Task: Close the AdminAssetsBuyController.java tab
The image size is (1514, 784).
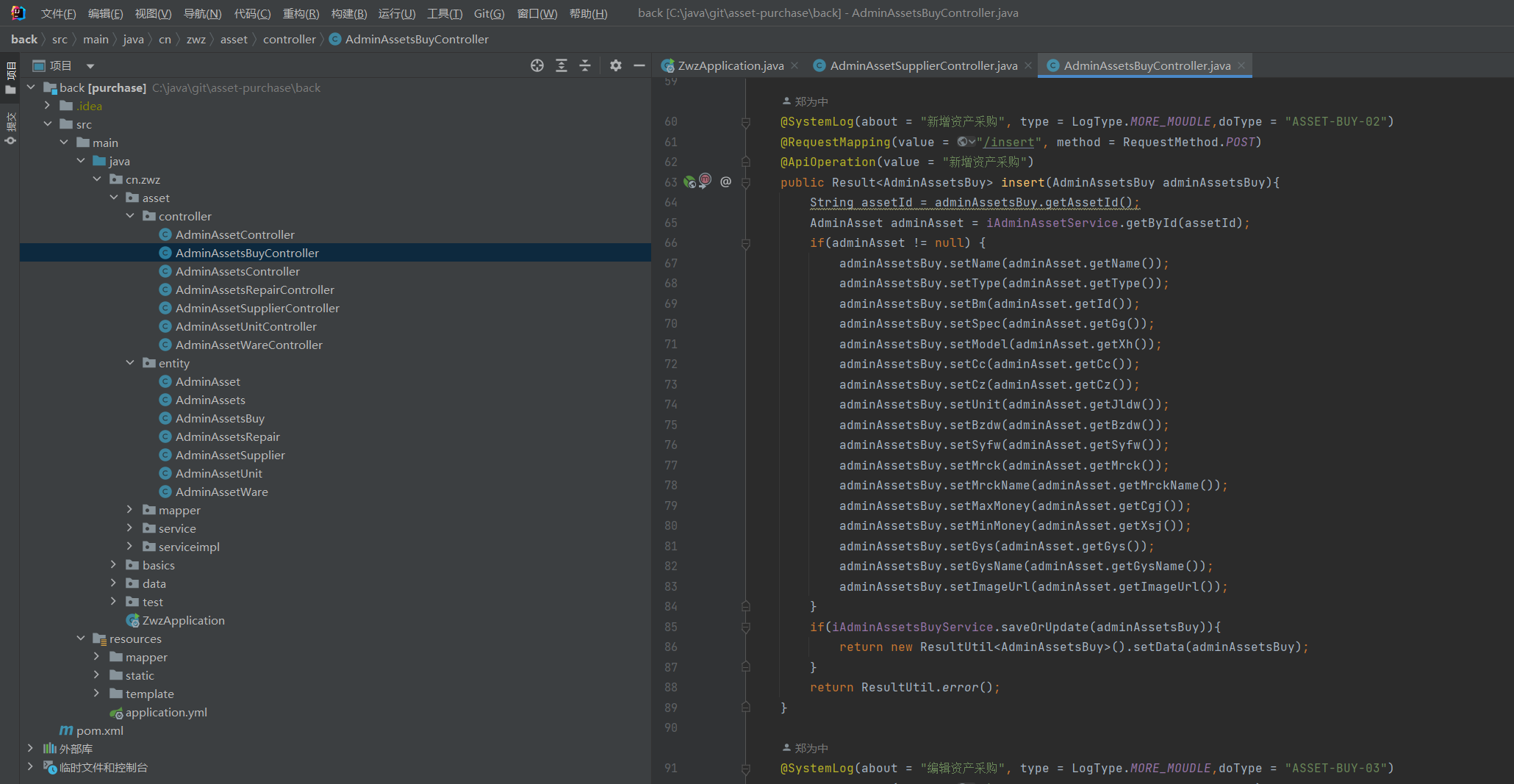Action: click(1241, 66)
